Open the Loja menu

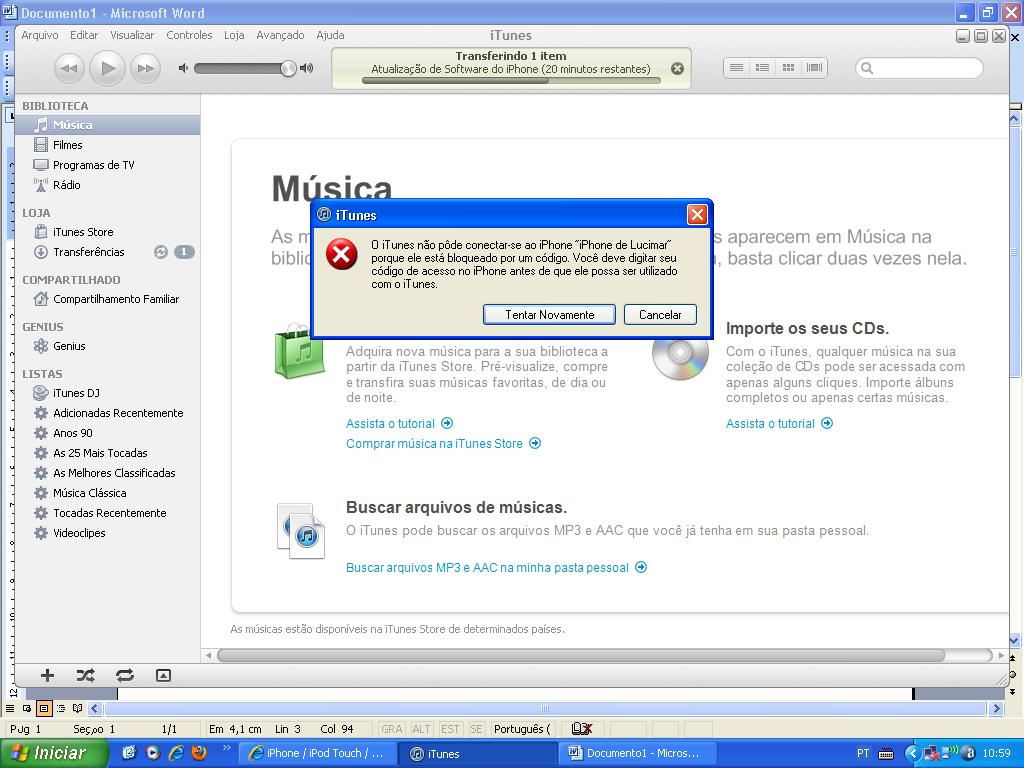[x=234, y=35]
